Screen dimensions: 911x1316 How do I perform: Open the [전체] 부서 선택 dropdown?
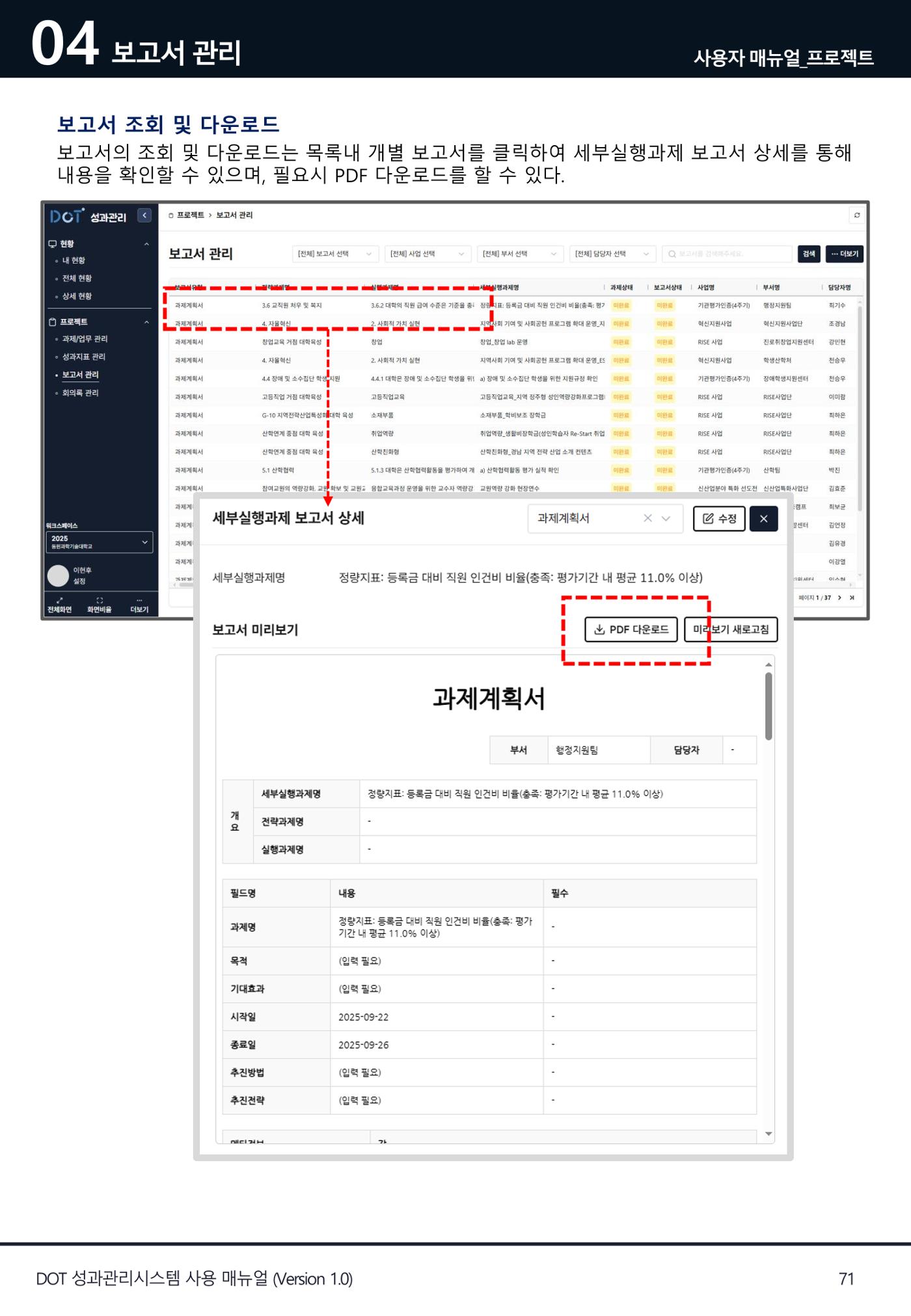[x=520, y=254]
